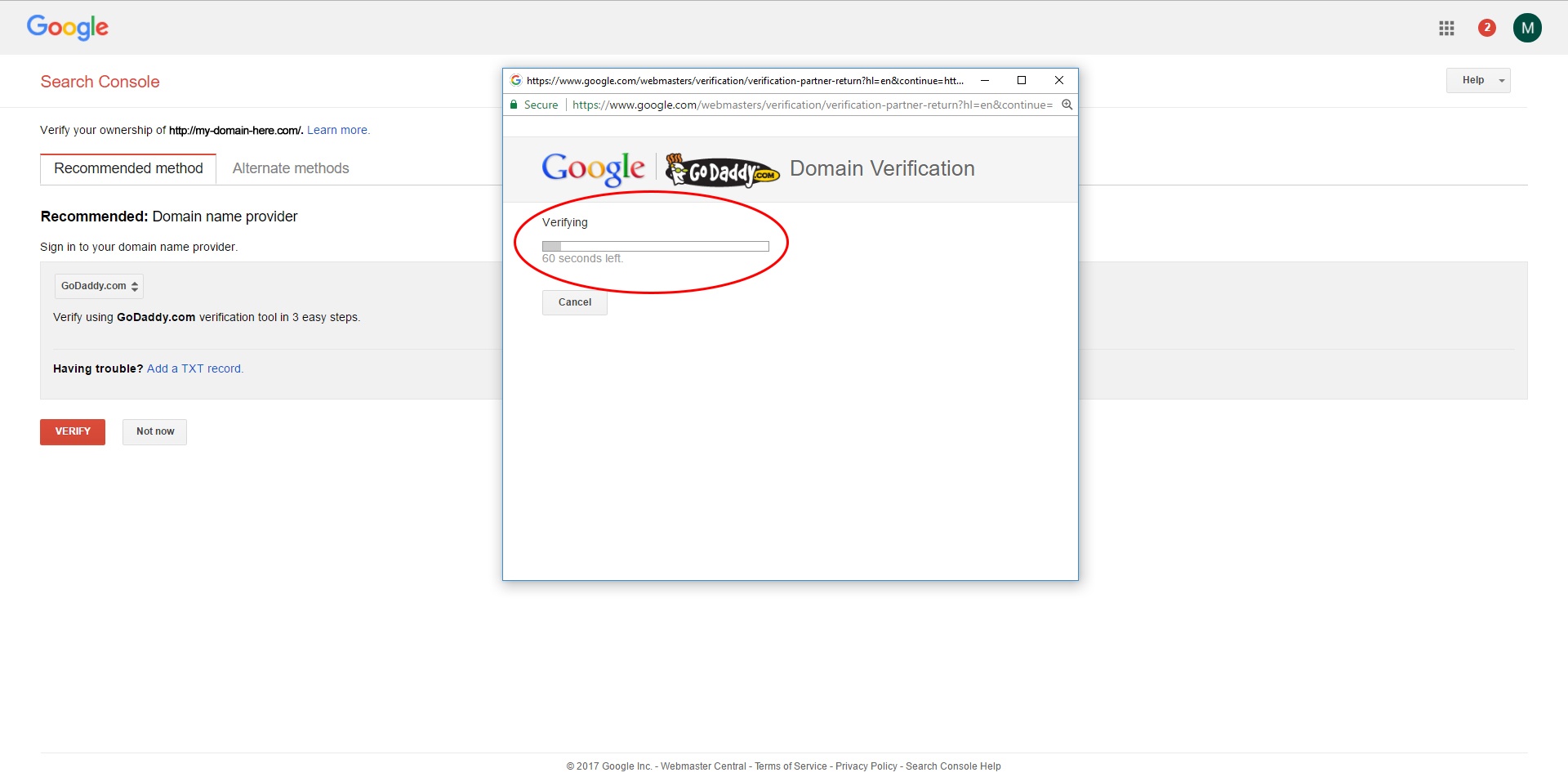Maximize the verification popup window
Screen dimensions: 1568x777
[1022, 80]
